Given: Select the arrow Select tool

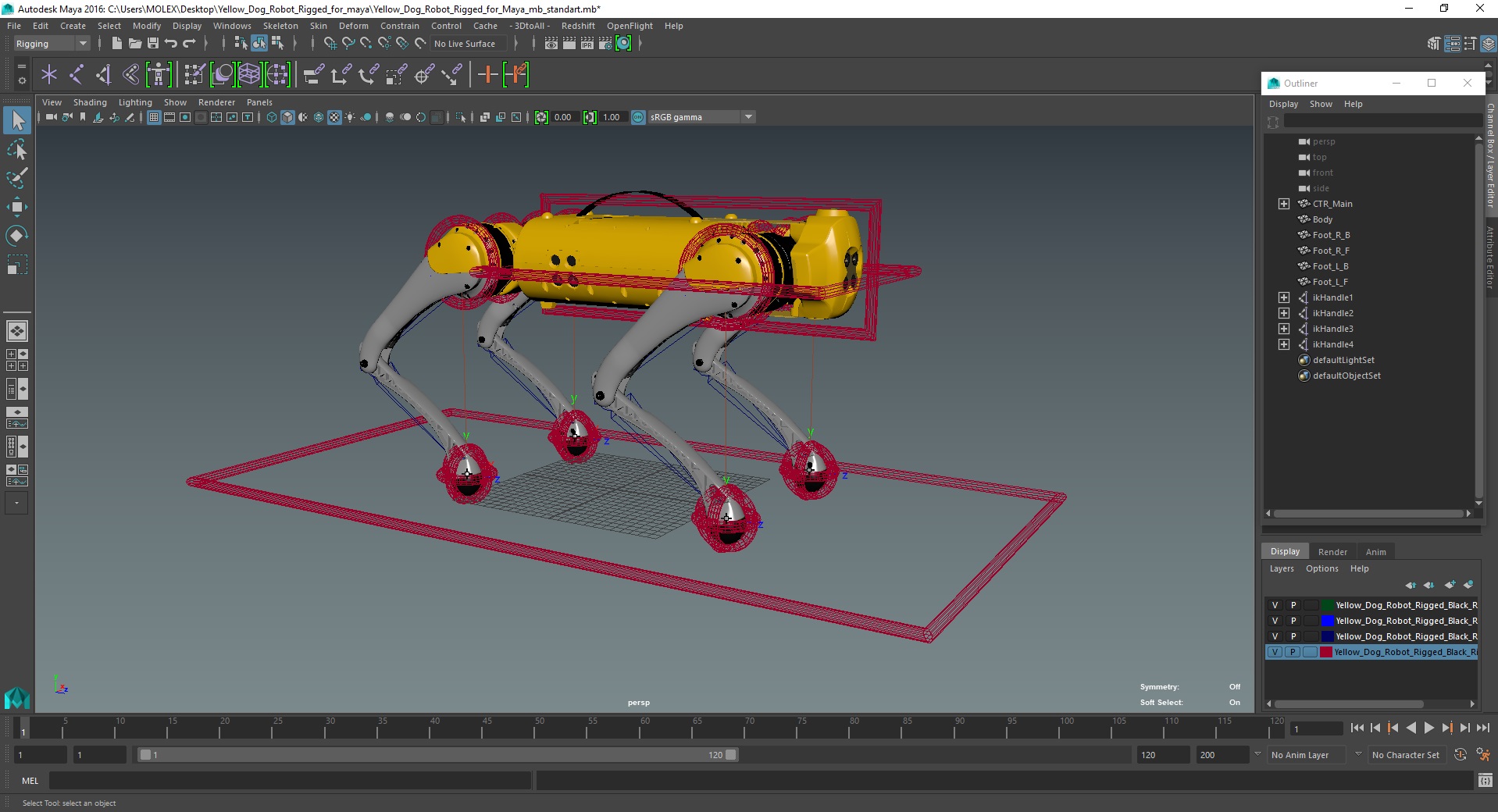Looking at the screenshot, I should (x=17, y=120).
